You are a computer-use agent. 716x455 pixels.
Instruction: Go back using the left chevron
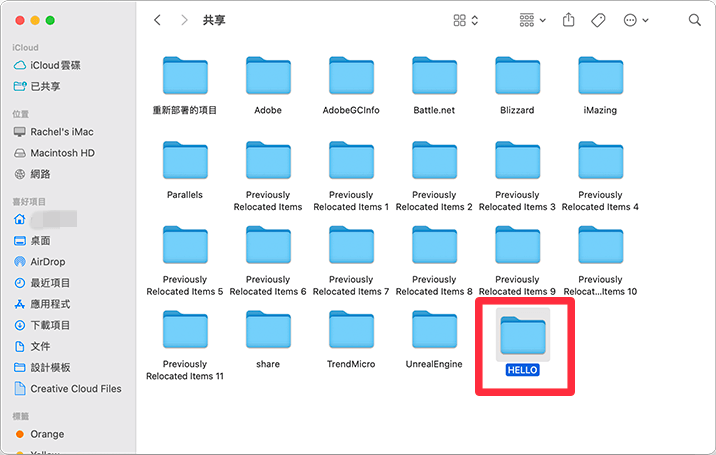pos(158,20)
